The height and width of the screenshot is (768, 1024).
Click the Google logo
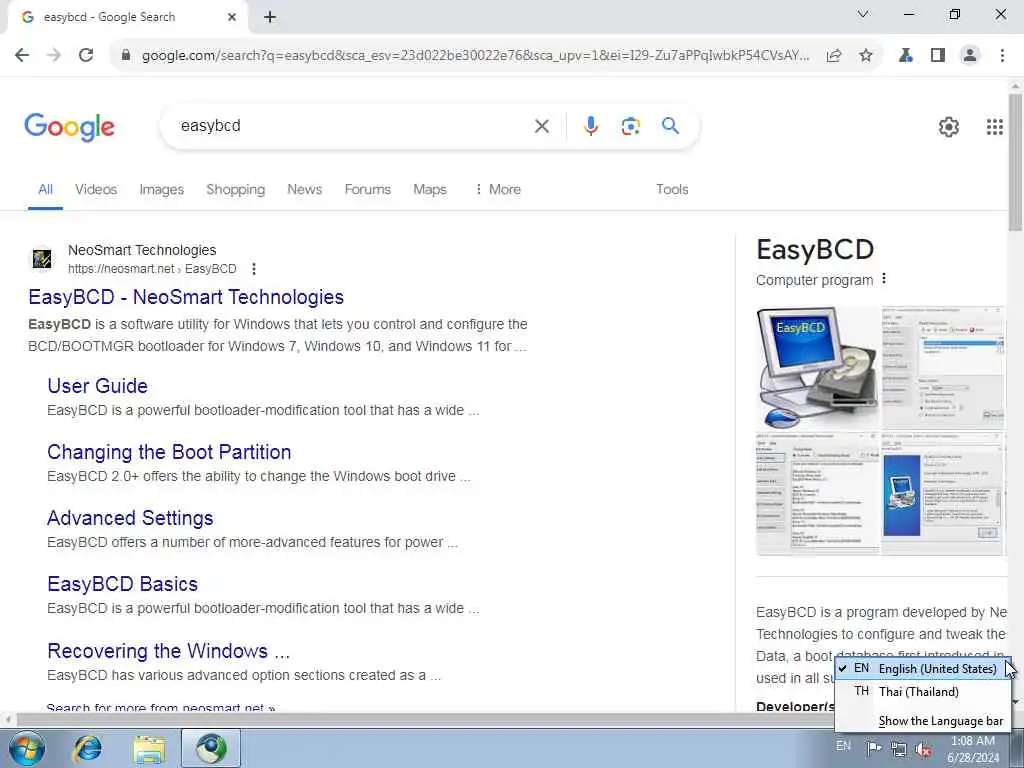click(x=69, y=127)
